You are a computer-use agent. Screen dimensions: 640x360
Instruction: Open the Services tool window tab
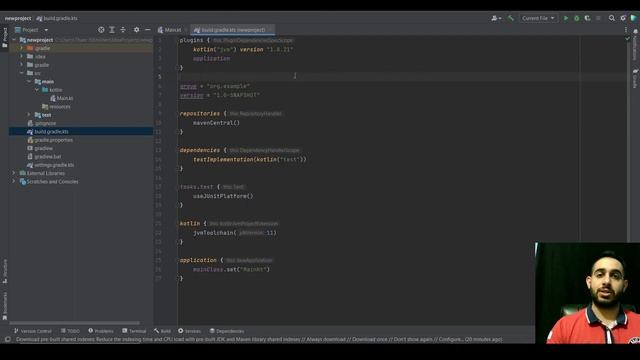coord(189,331)
